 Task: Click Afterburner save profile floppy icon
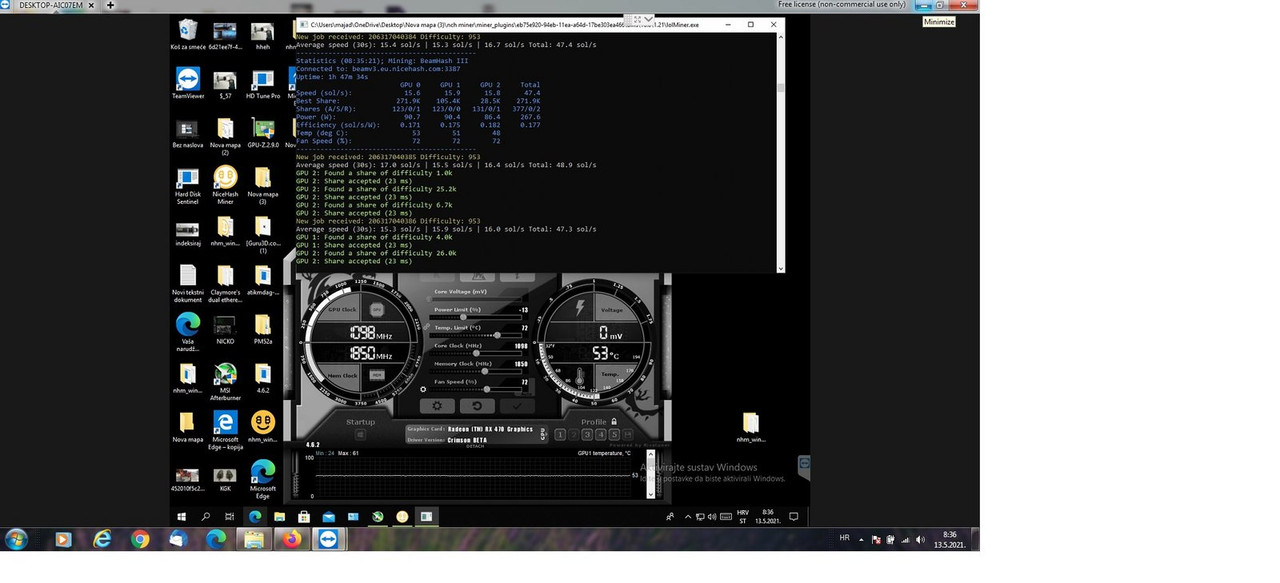[x=628, y=434]
